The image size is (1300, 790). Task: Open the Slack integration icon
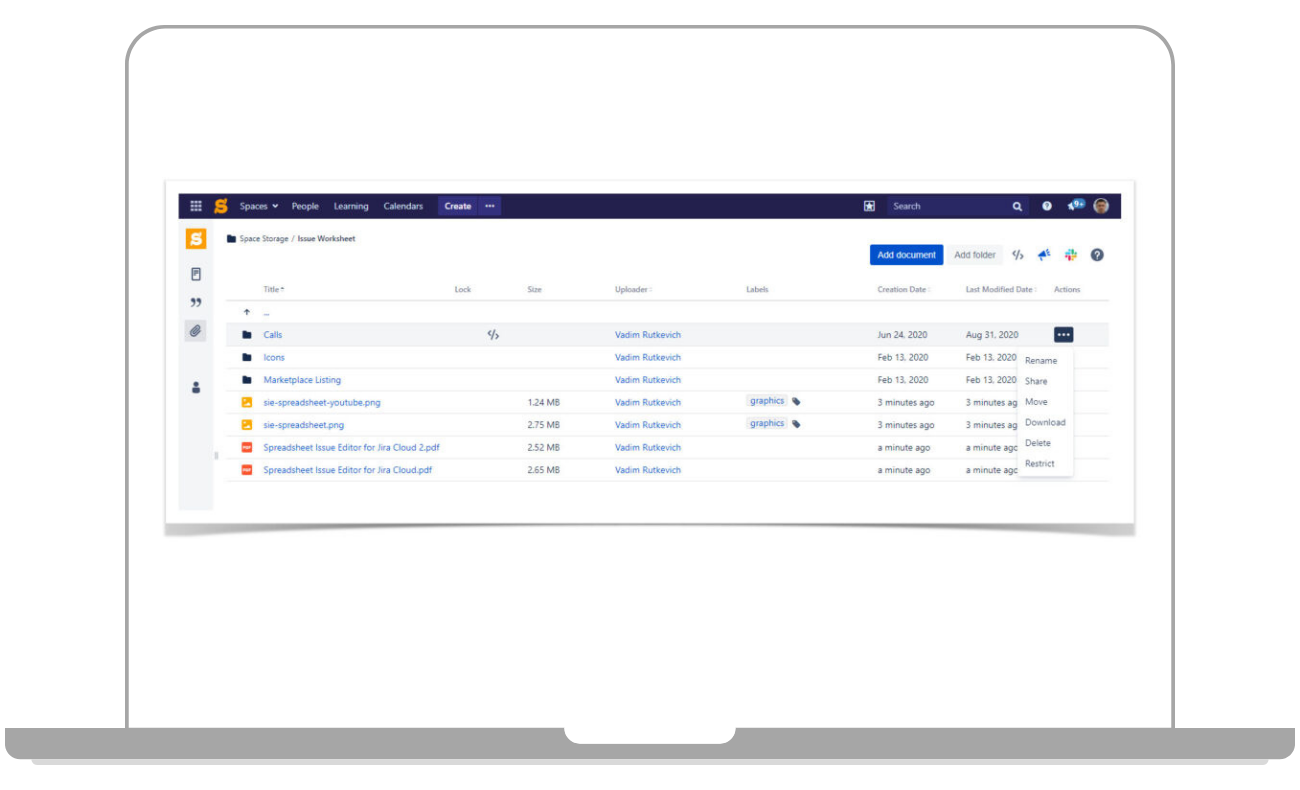pos(1070,255)
